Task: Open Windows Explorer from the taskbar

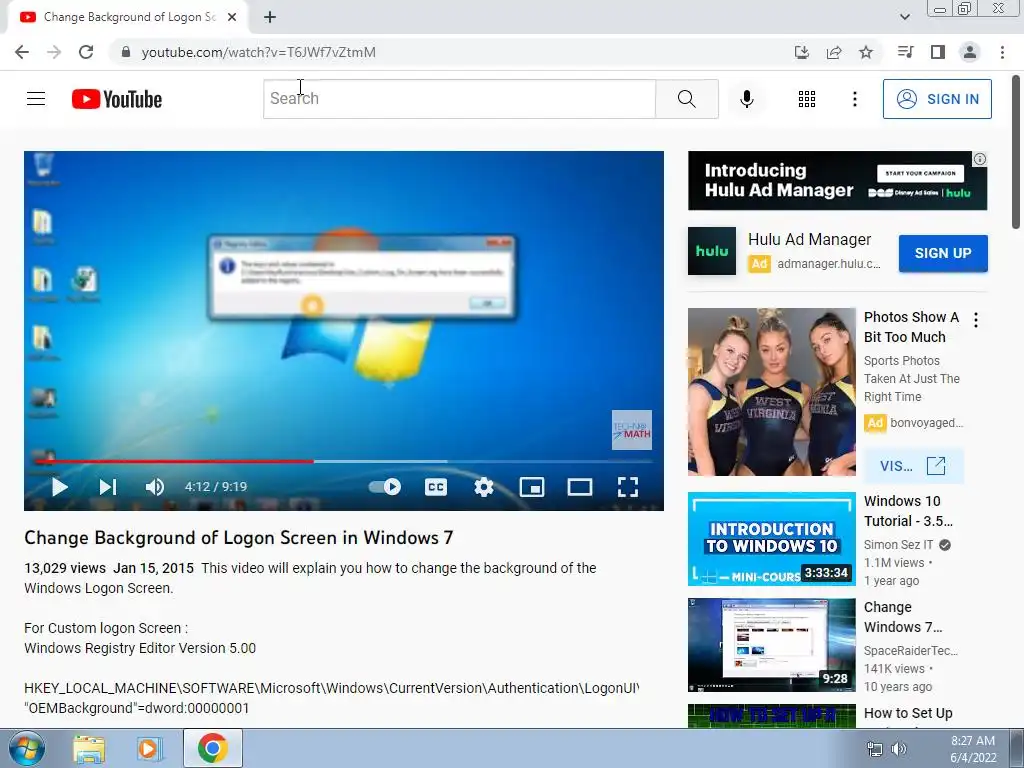Action: 89,749
